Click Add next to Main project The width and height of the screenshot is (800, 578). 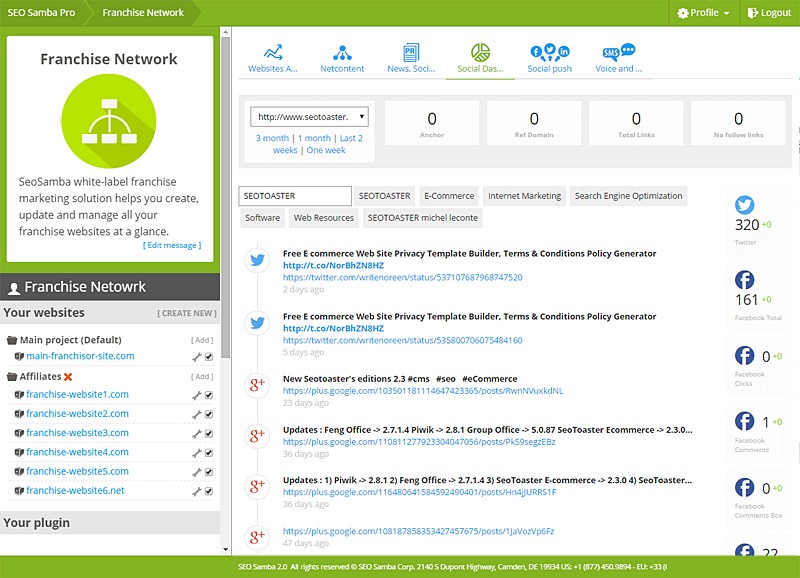click(x=202, y=340)
